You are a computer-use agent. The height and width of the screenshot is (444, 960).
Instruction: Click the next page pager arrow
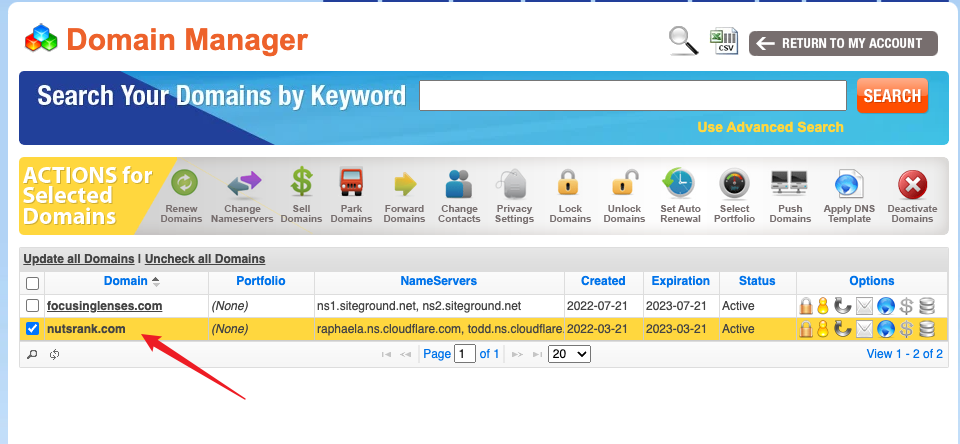pos(517,354)
